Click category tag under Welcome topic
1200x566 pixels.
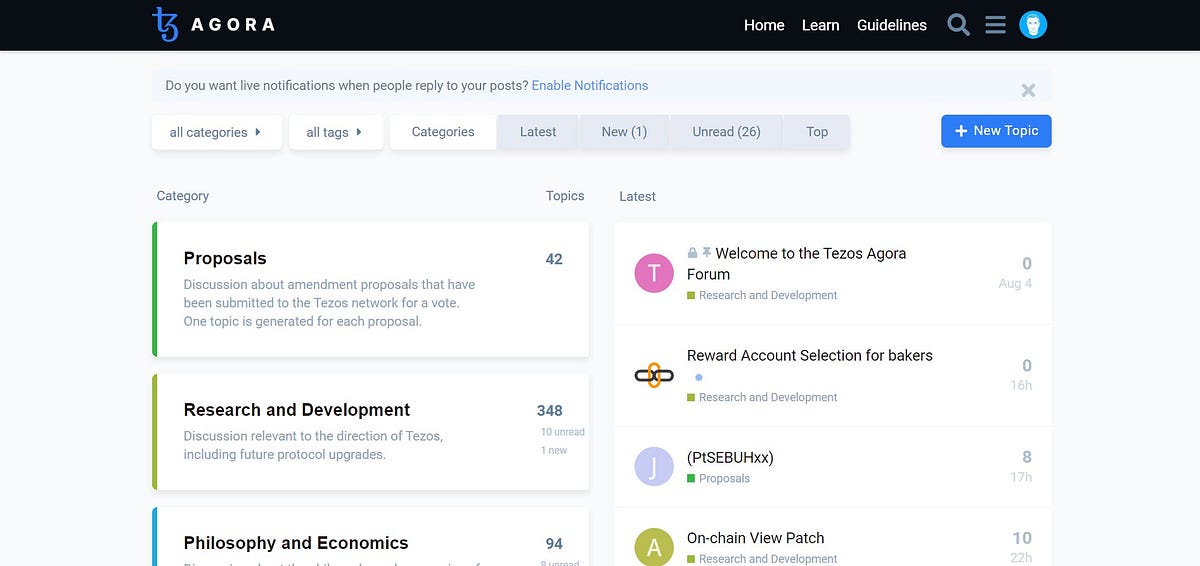point(762,295)
